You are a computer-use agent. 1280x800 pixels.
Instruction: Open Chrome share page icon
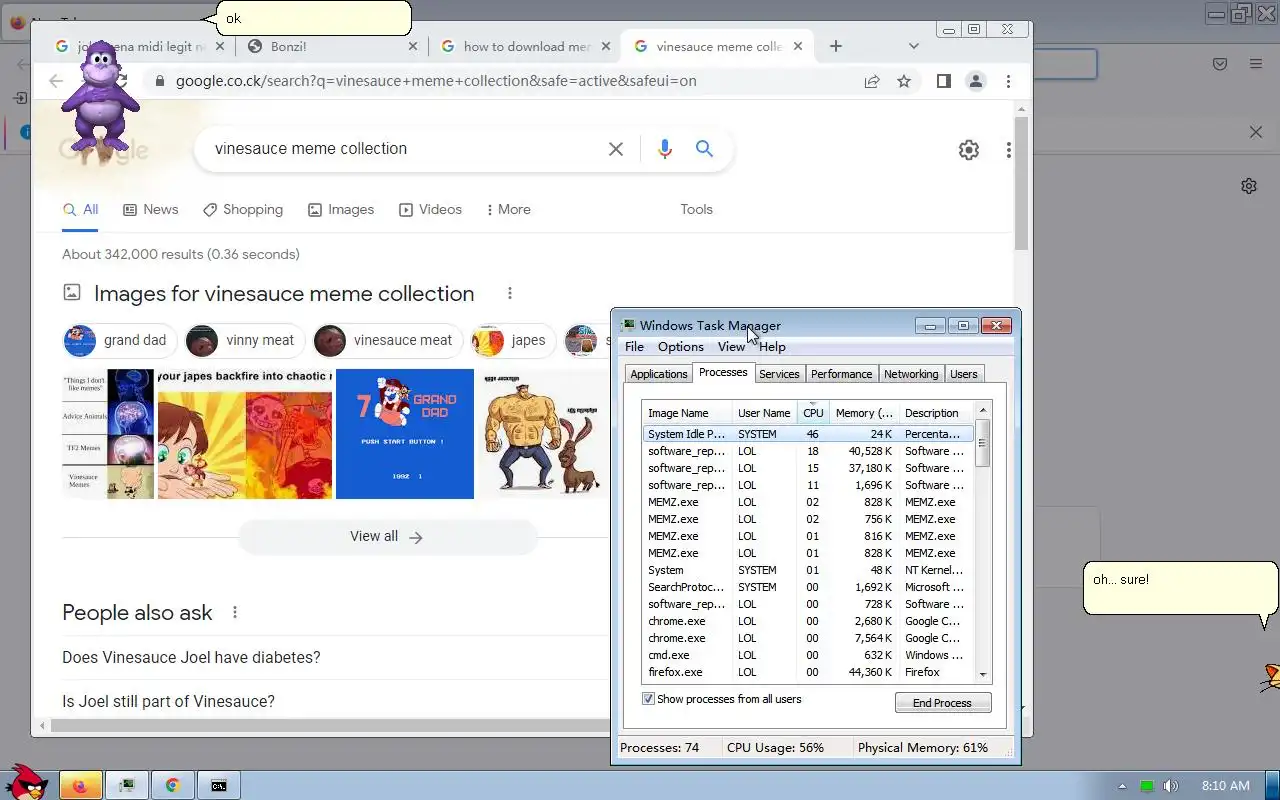coord(872,81)
